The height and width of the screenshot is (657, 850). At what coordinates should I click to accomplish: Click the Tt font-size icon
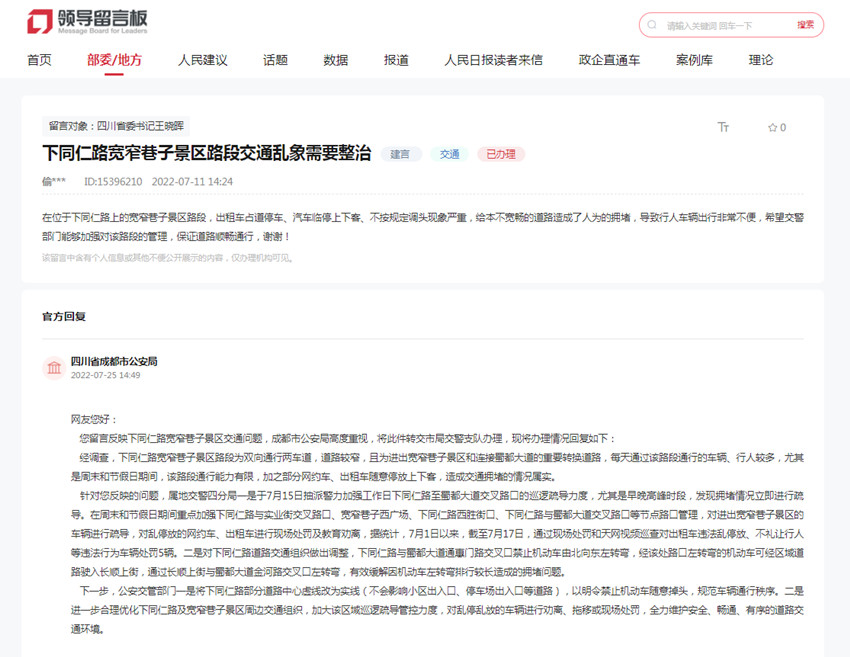pos(723,127)
